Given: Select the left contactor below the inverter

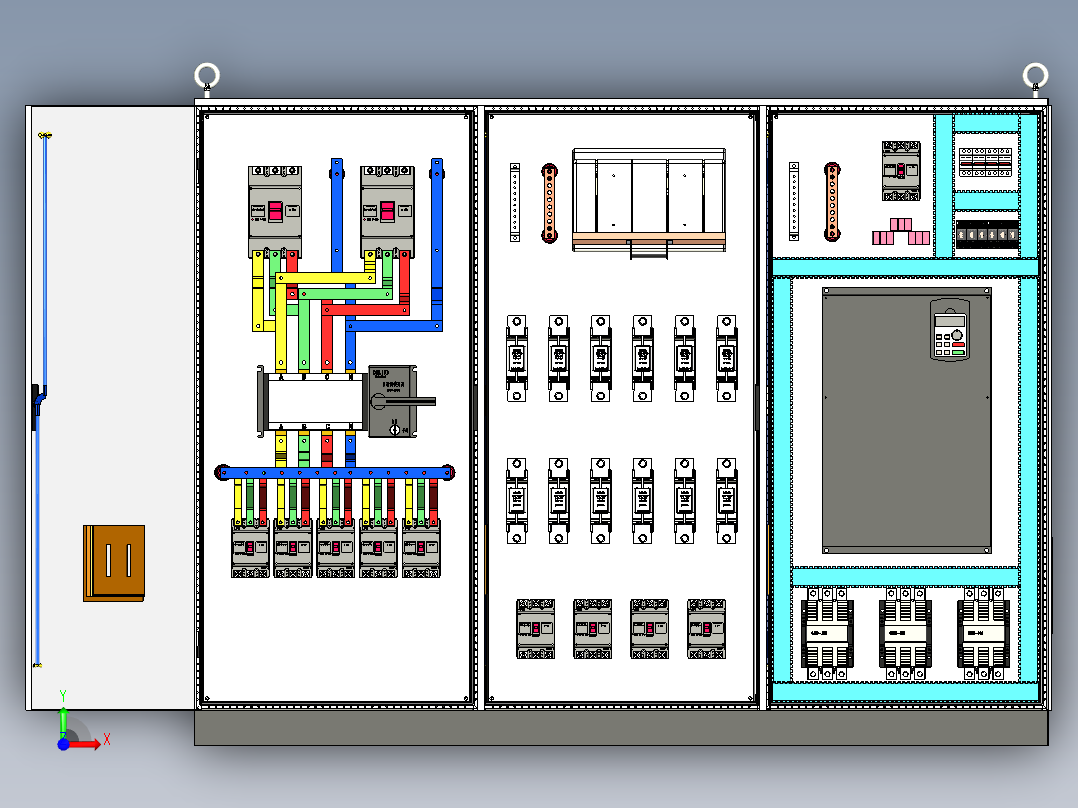Looking at the screenshot, I should (x=828, y=634).
